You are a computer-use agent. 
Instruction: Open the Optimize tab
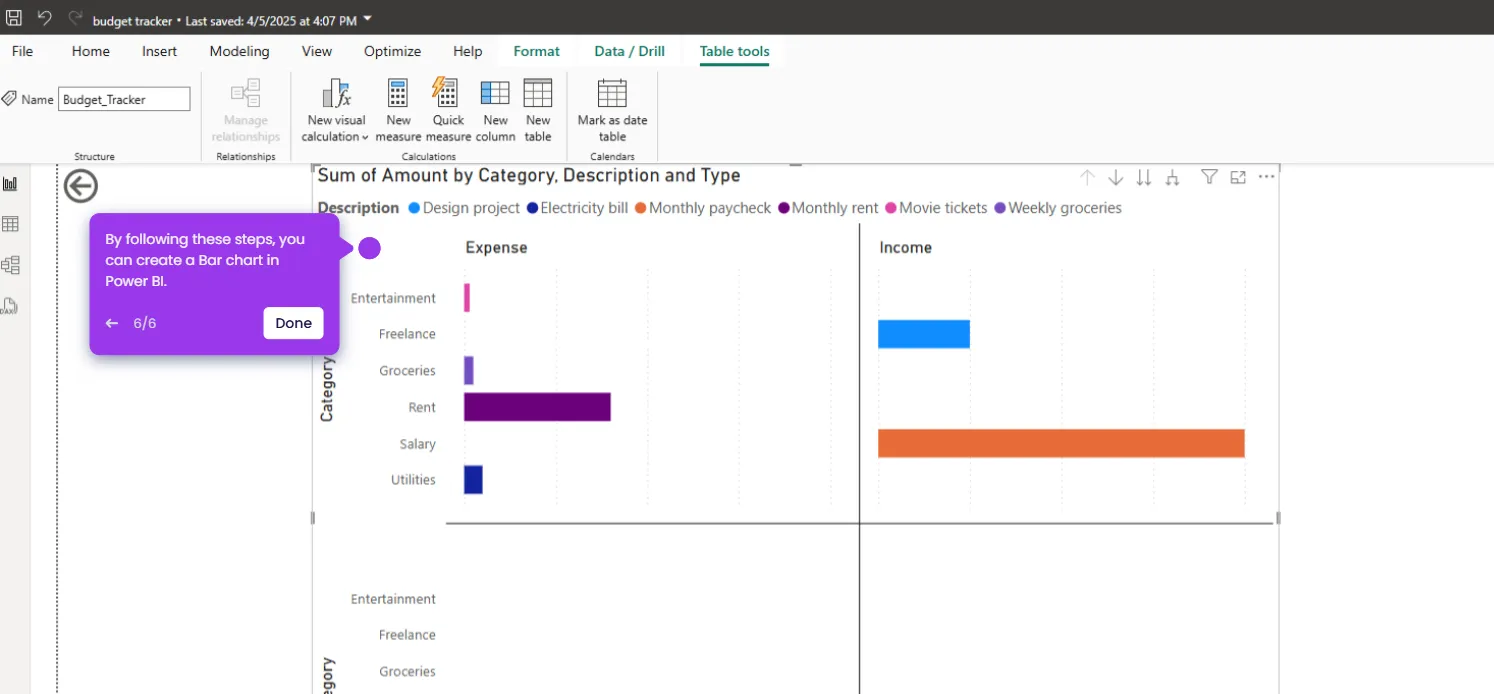click(392, 51)
